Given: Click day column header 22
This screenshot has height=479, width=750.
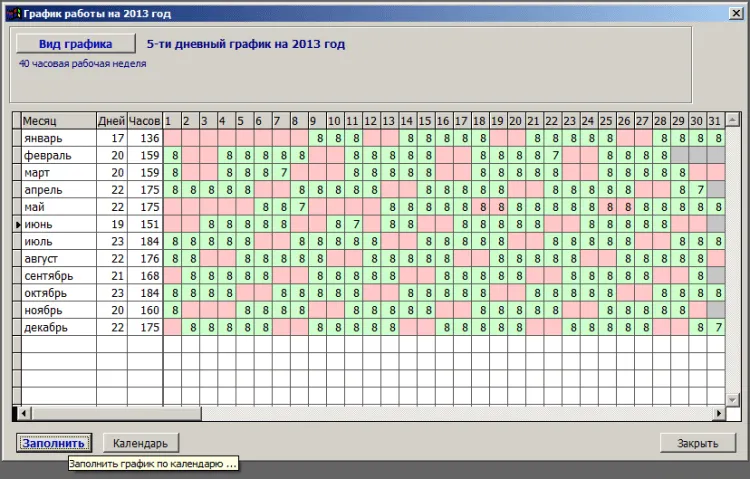Looking at the screenshot, I should pyautogui.click(x=553, y=121).
